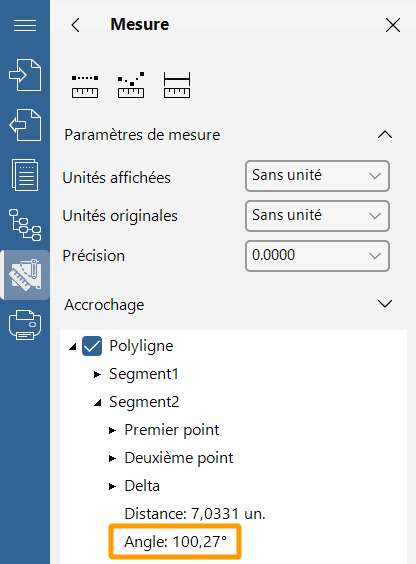This screenshot has width=416, height=564.
Task: Expand the Premier point node
Action: tap(112, 430)
